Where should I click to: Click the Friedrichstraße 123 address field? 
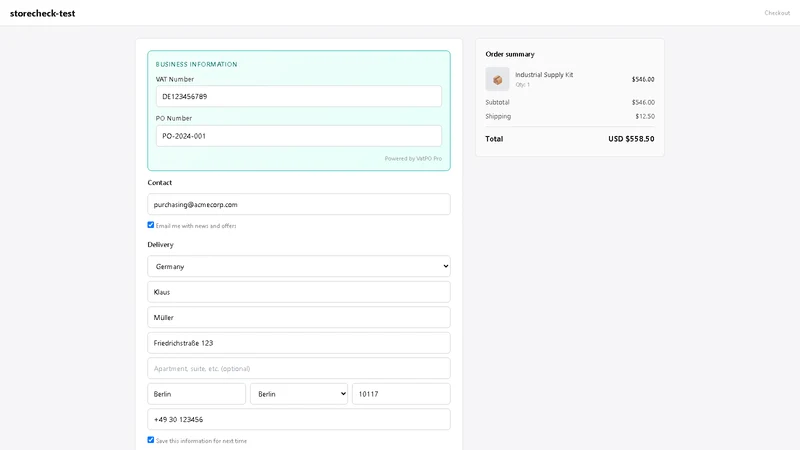coord(299,343)
